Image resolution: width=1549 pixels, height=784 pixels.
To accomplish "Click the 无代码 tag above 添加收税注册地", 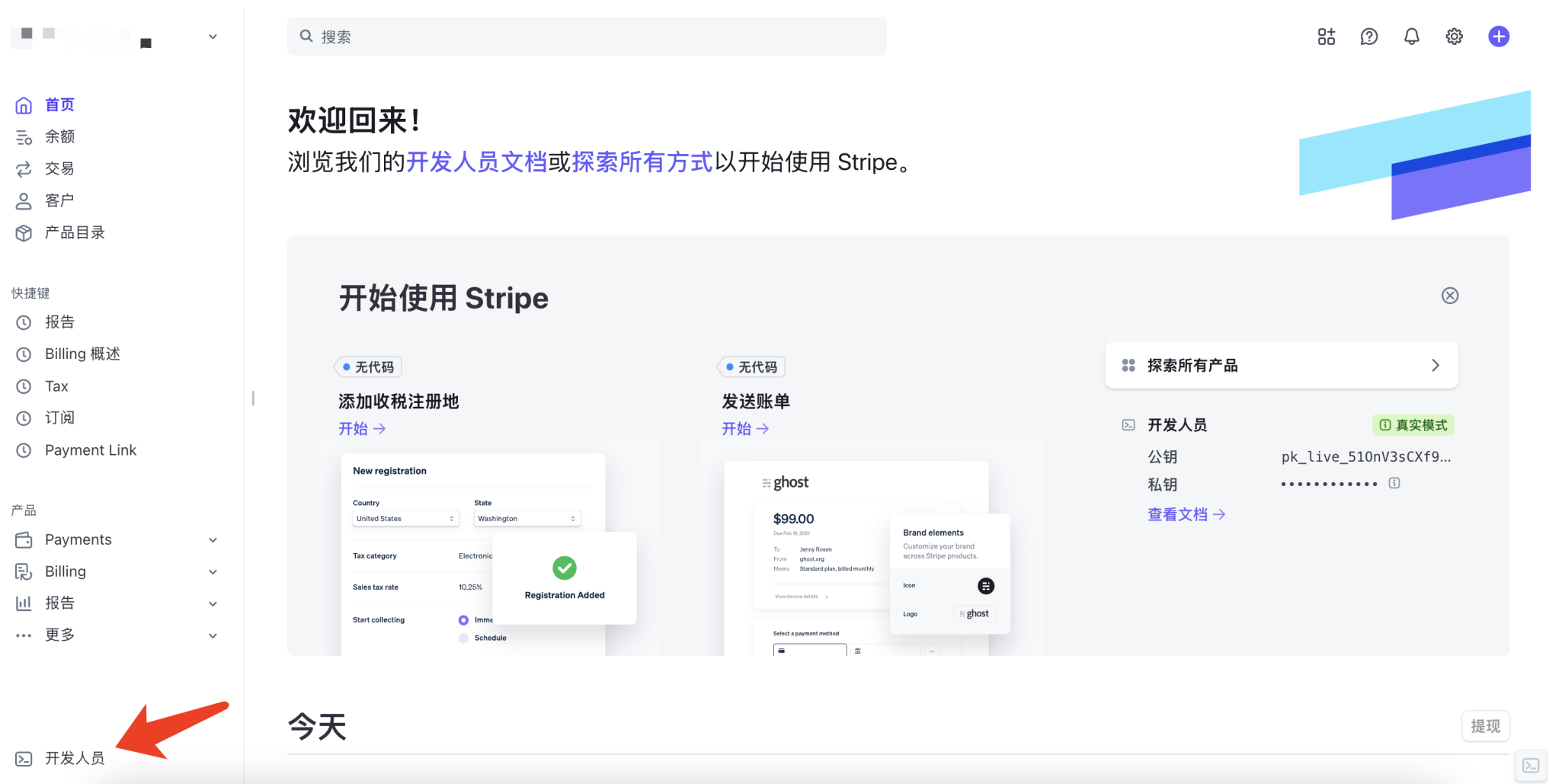I will 368,367.
